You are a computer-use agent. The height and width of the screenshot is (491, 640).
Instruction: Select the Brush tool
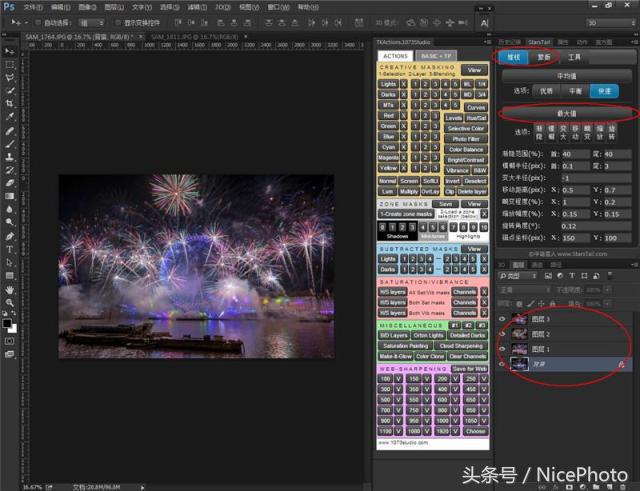click(x=9, y=144)
